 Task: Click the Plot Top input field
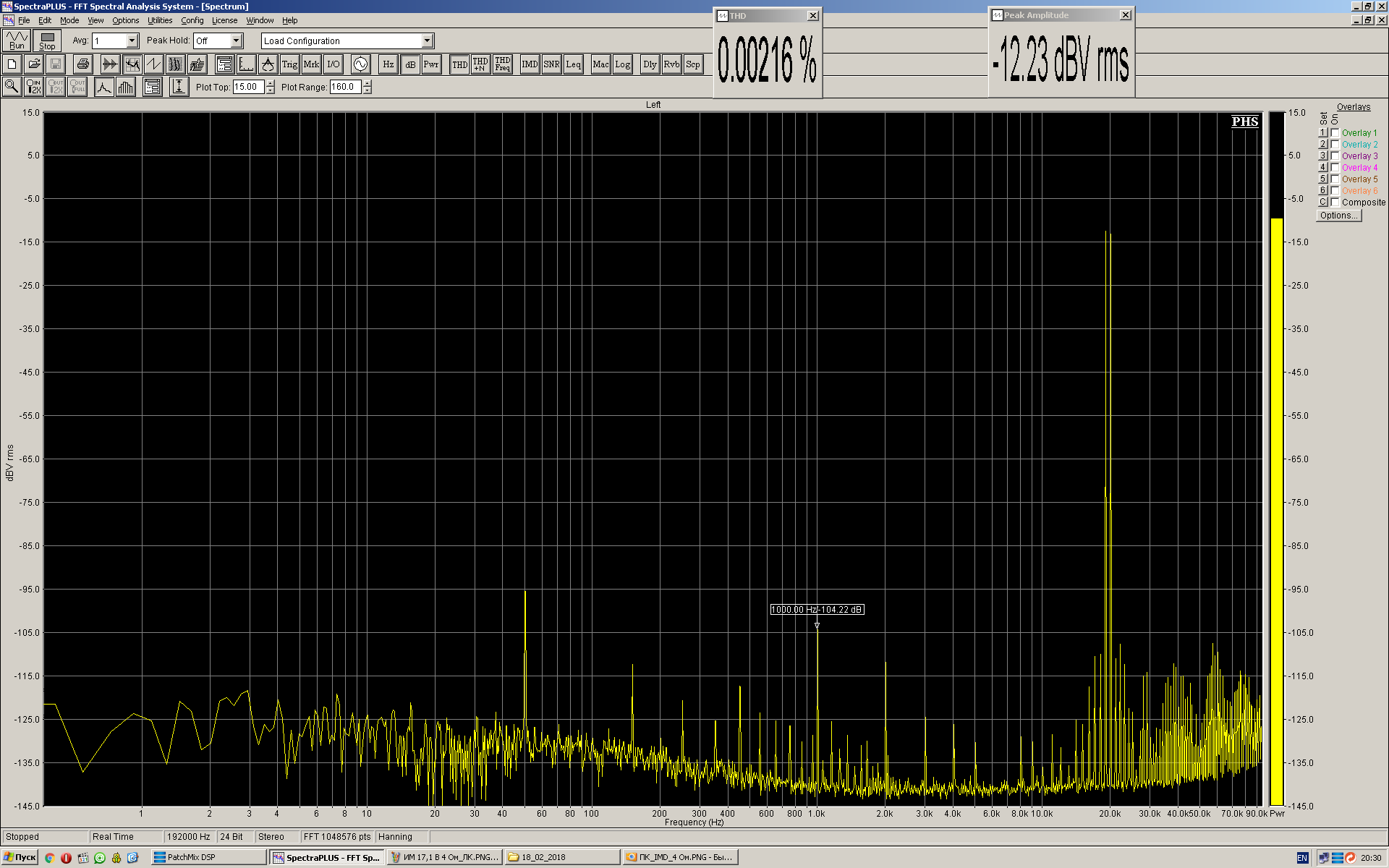pyautogui.click(x=249, y=87)
